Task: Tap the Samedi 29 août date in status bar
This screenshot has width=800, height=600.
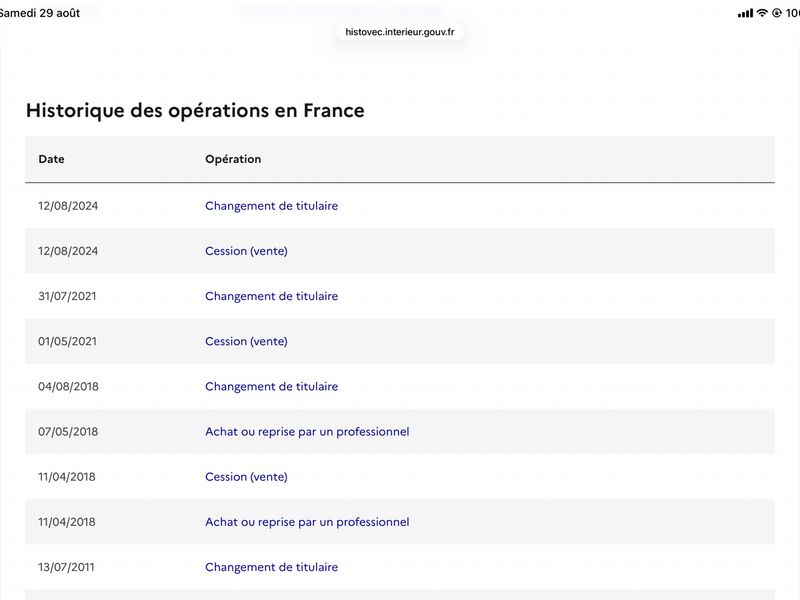Action: pyautogui.click(x=40, y=13)
